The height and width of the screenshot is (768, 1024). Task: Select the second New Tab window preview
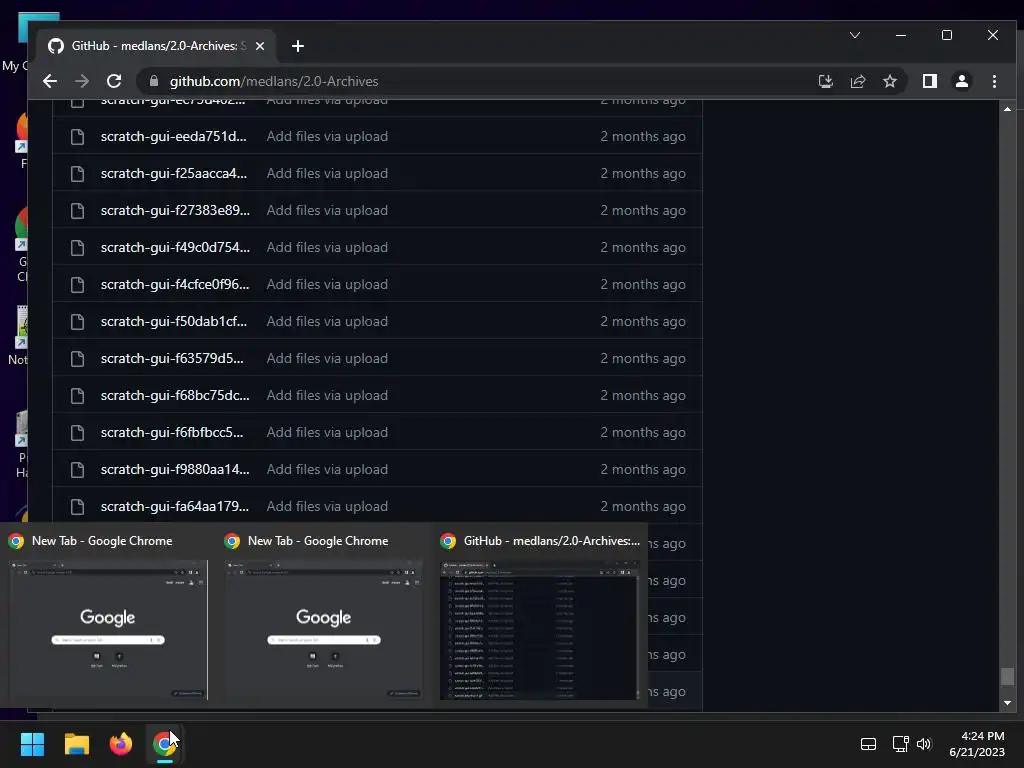click(x=324, y=616)
